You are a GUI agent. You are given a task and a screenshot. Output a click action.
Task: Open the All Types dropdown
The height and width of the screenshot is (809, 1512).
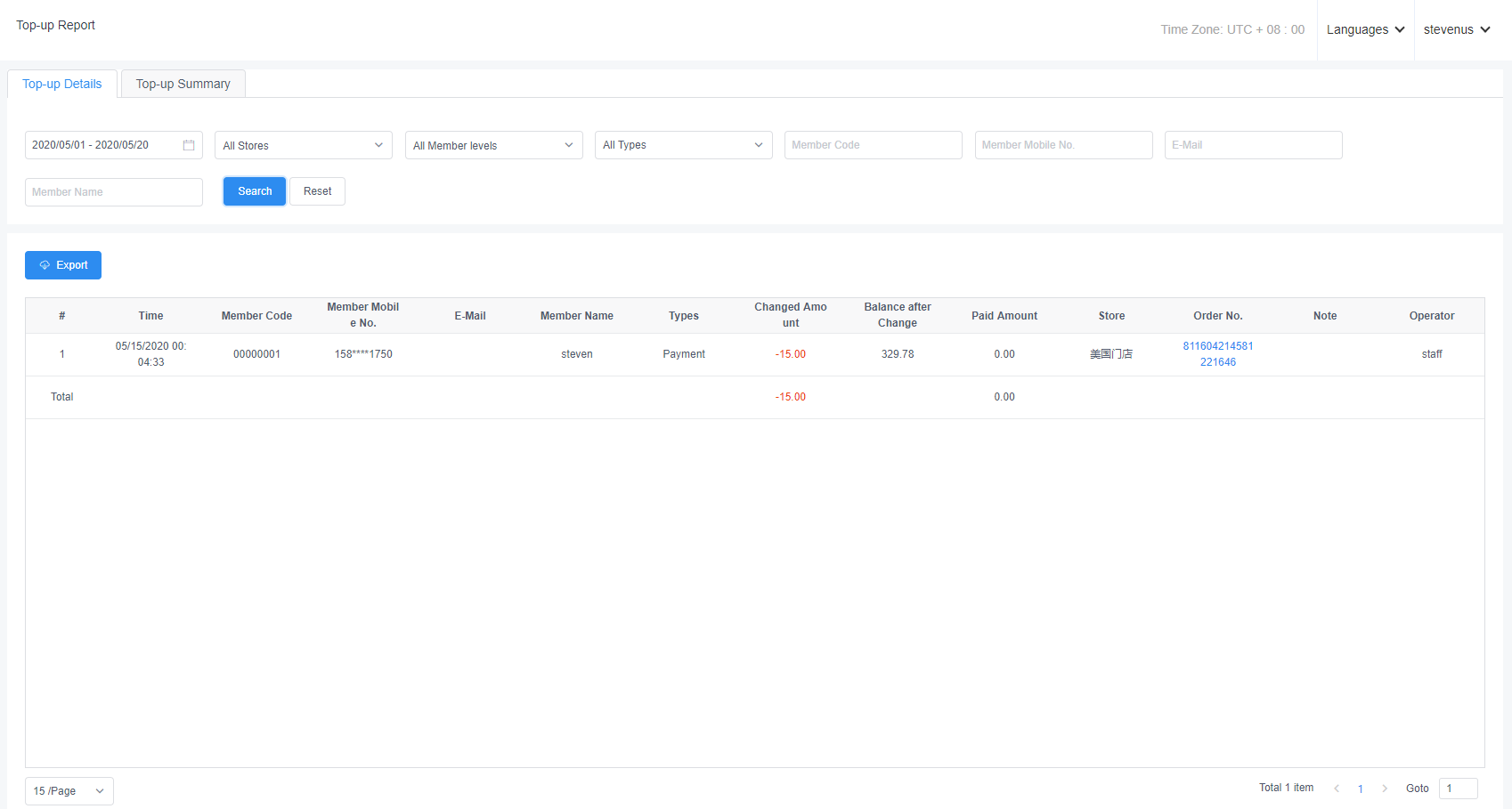tap(683, 145)
